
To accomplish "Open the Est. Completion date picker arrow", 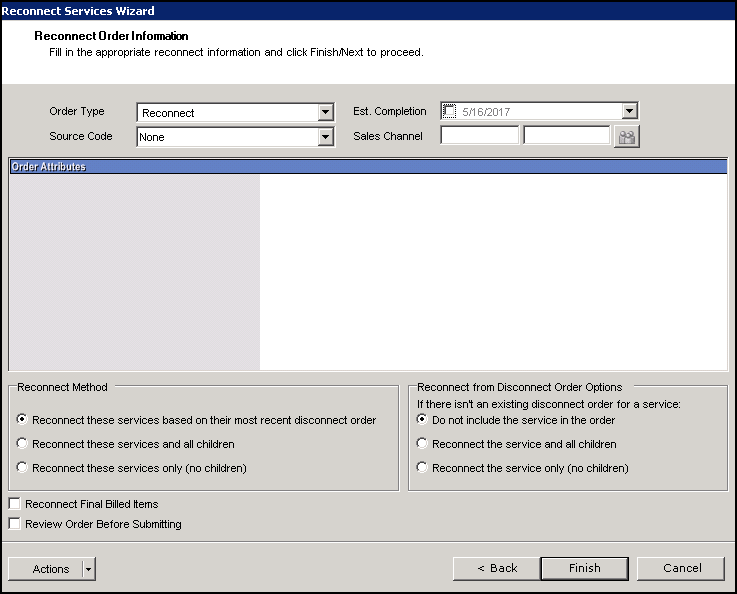I will [x=629, y=112].
